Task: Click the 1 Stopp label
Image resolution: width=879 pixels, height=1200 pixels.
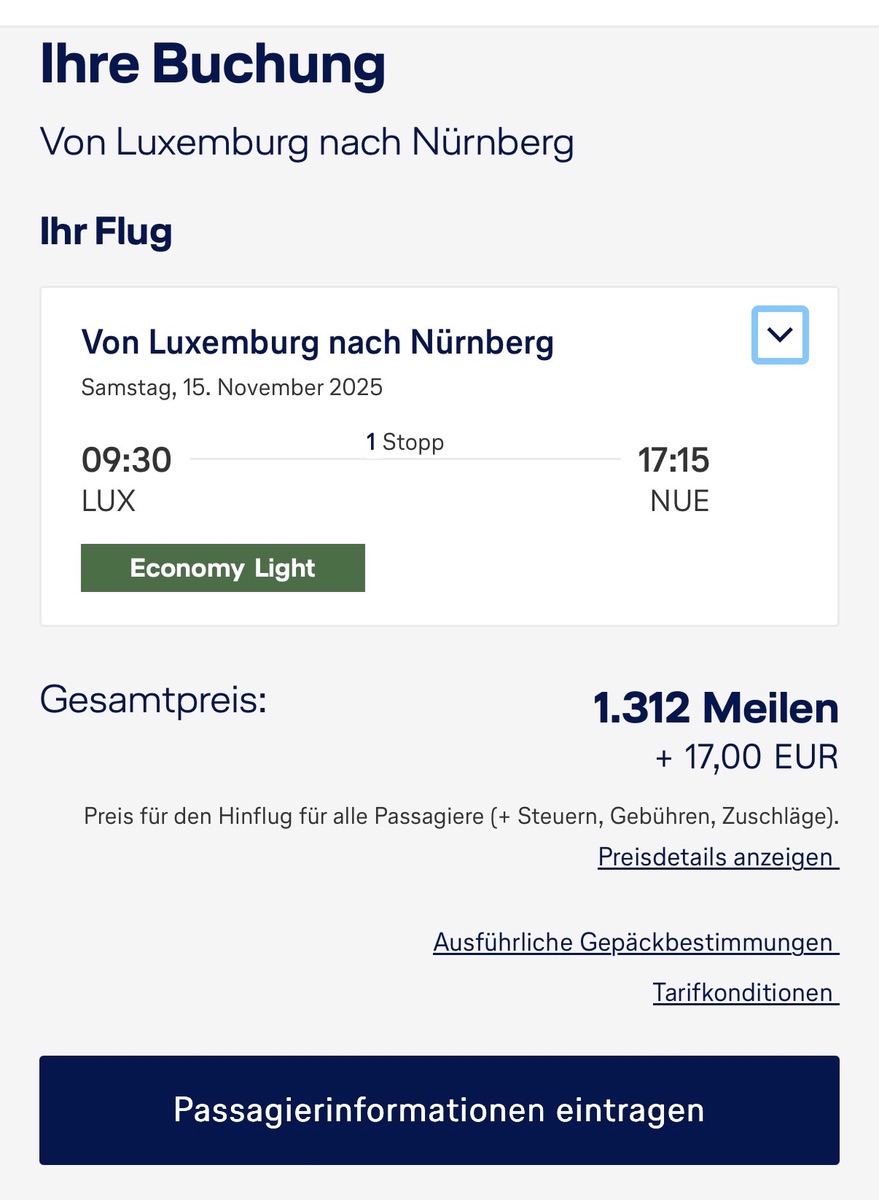Action: click(405, 442)
